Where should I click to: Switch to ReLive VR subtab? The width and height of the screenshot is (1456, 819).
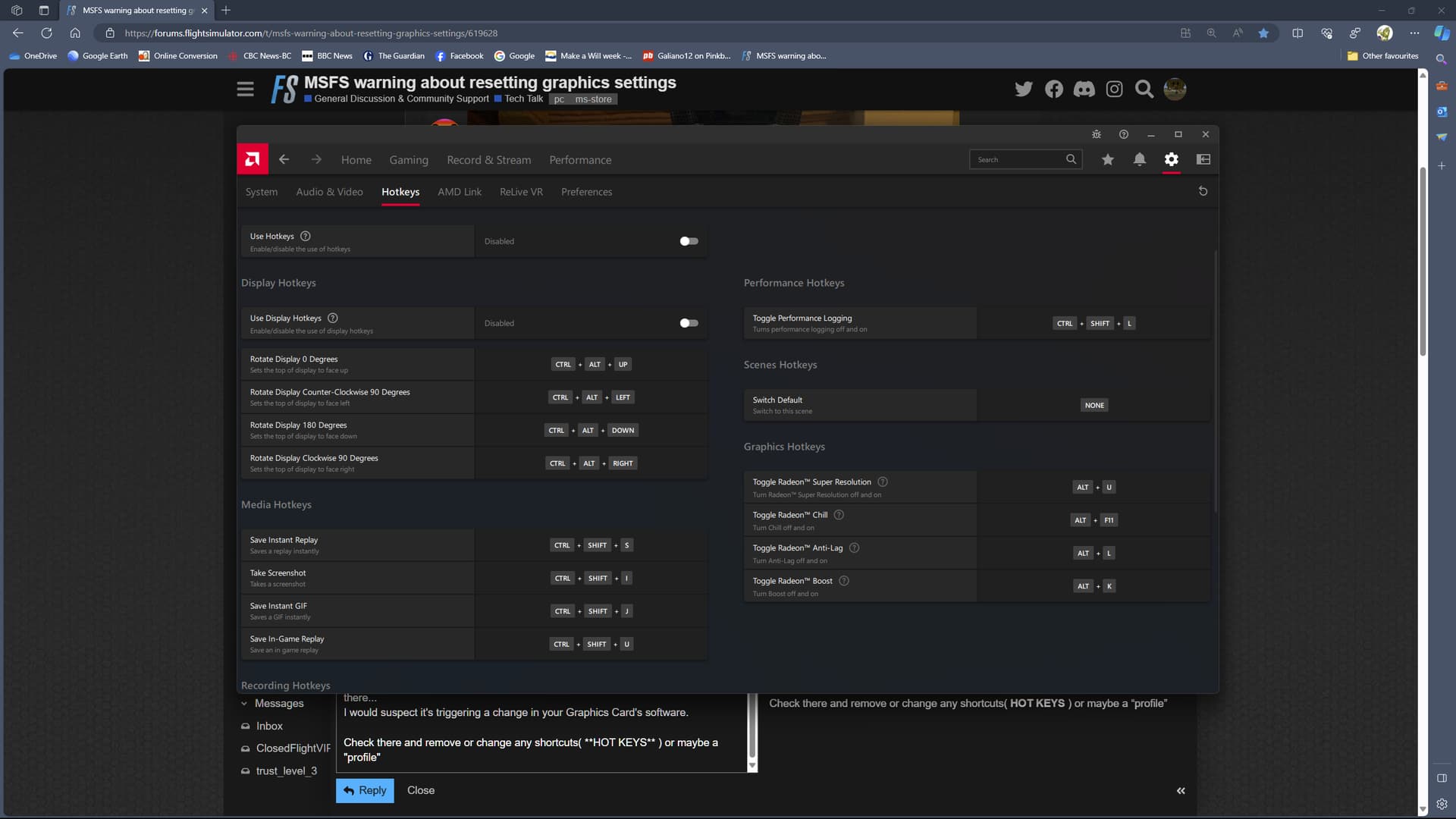coord(521,192)
